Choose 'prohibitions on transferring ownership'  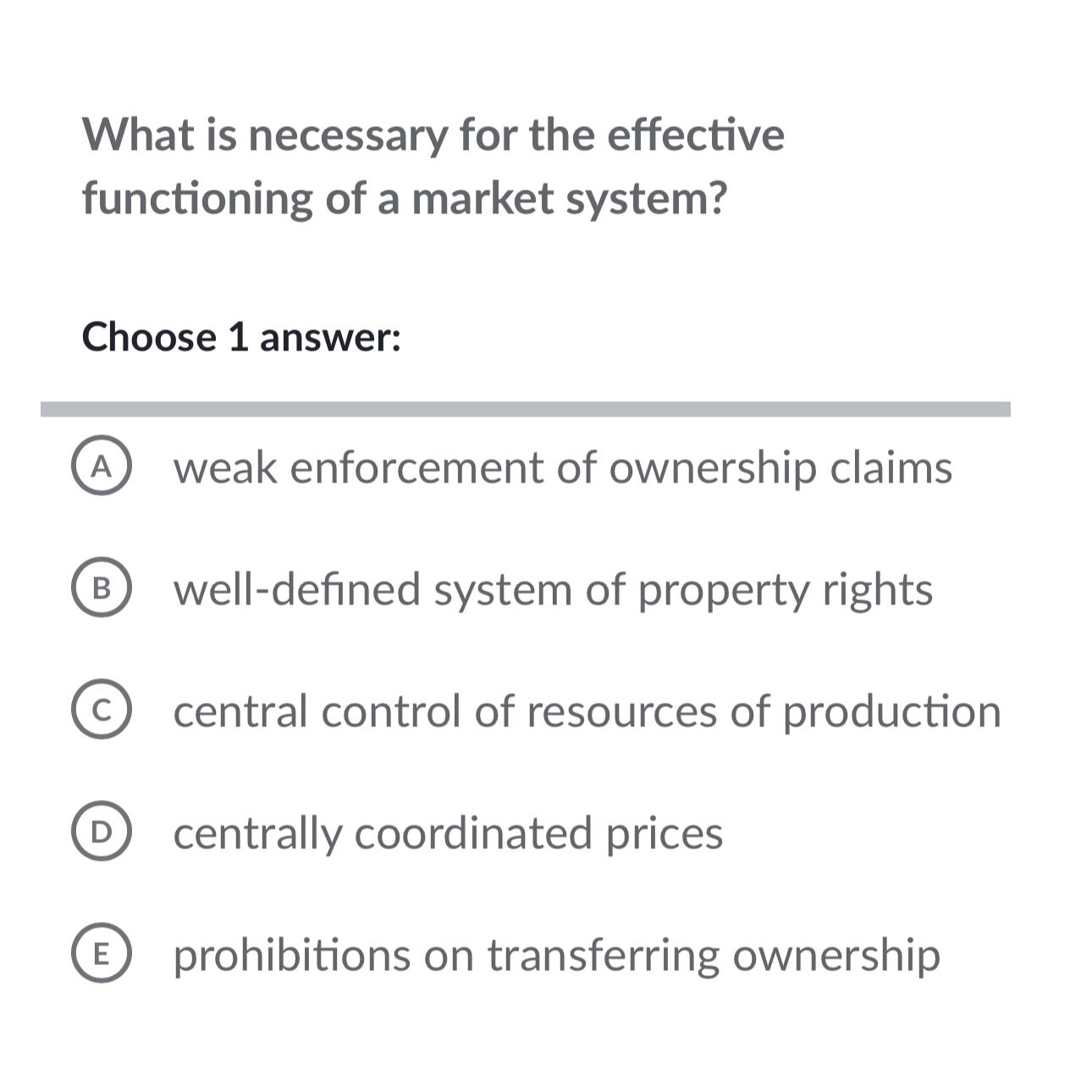click(557, 955)
